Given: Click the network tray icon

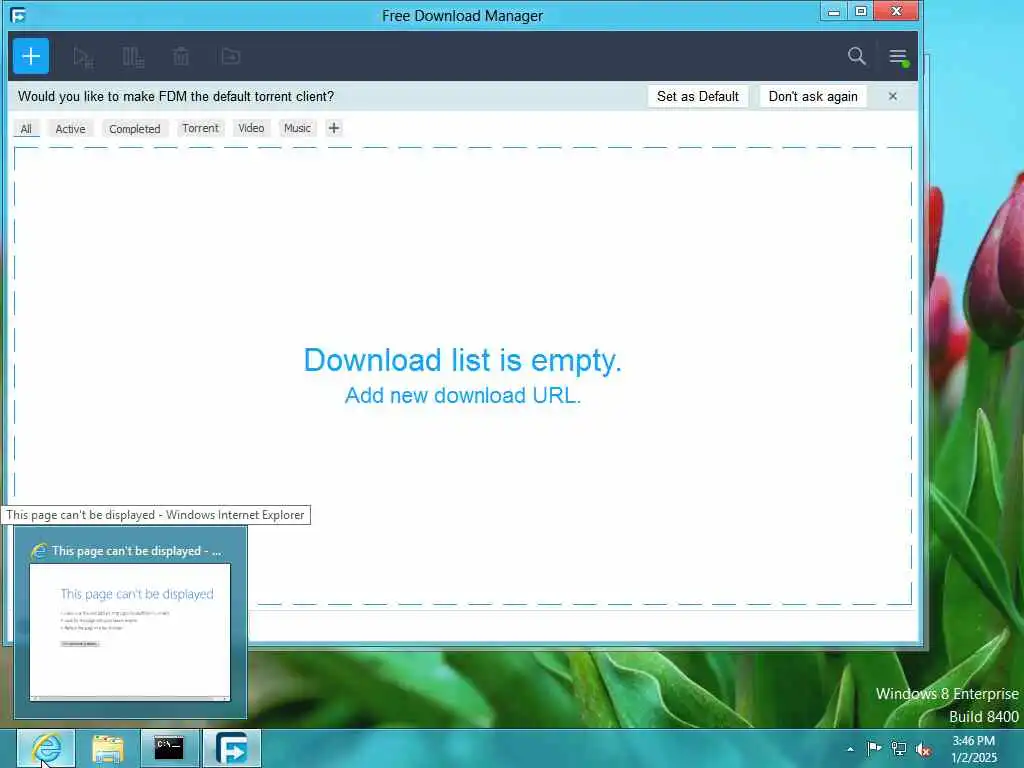Looking at the screenshot, I should [899, 749].
